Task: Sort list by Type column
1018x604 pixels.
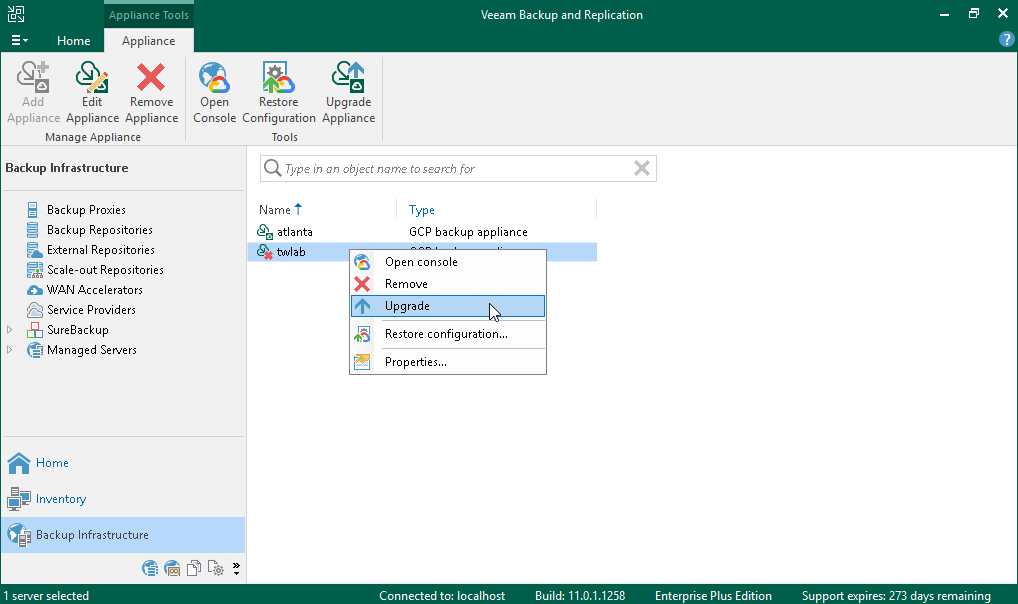Action: pos(421,210)
